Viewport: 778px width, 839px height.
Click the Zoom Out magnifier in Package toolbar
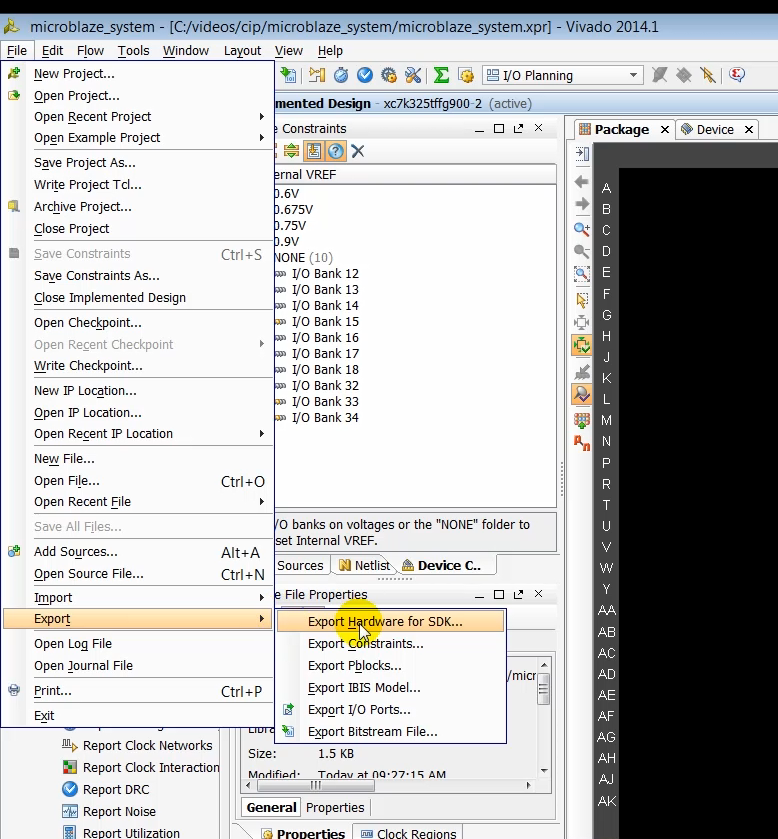point(582,251)
